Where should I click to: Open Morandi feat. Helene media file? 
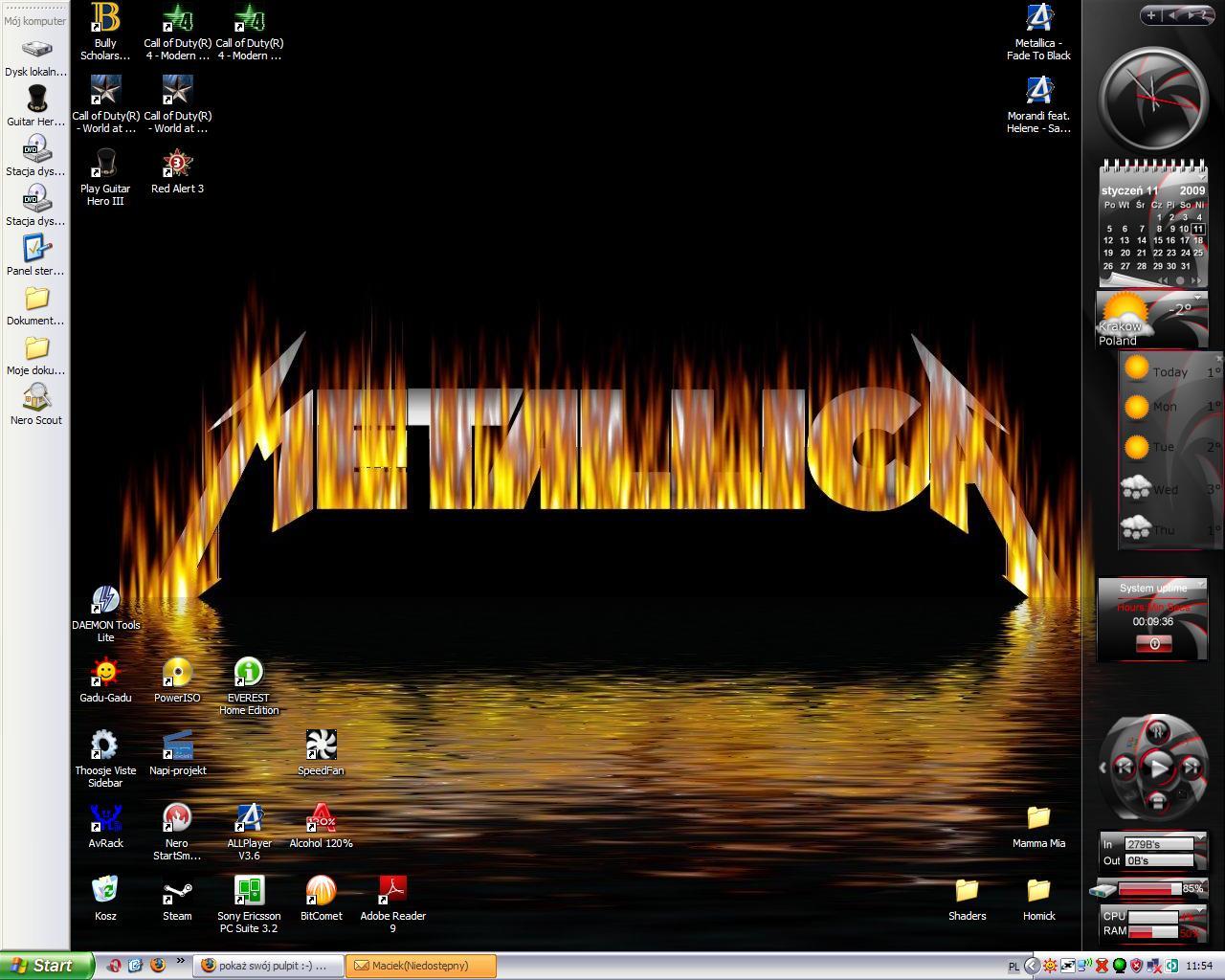(1038, 104)
